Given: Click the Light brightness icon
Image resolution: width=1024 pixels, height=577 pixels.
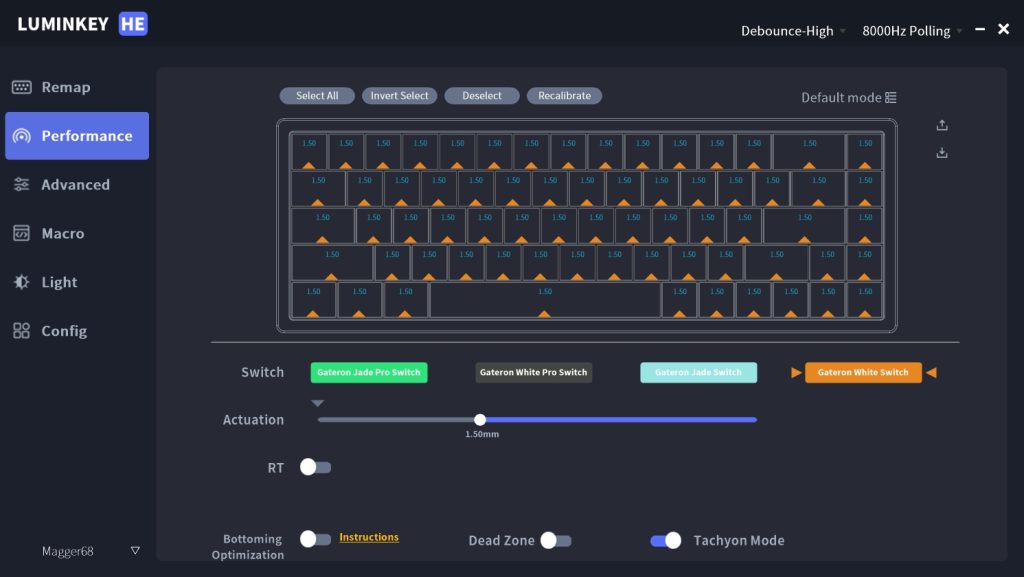Looking at the screenshot, I should pyautogui.click(x=21, y=282).
